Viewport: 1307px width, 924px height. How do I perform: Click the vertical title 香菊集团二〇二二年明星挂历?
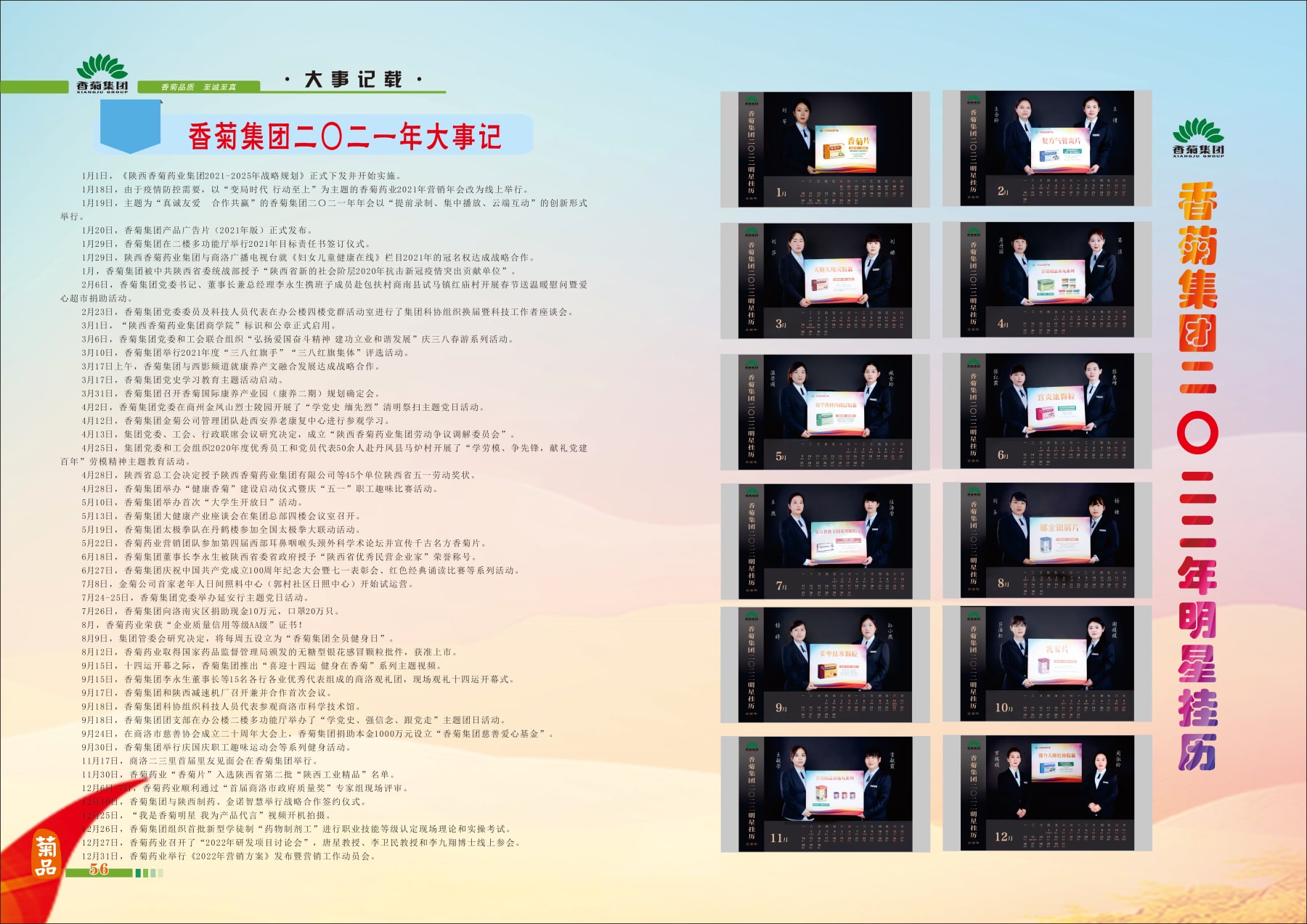point(1198,475)
